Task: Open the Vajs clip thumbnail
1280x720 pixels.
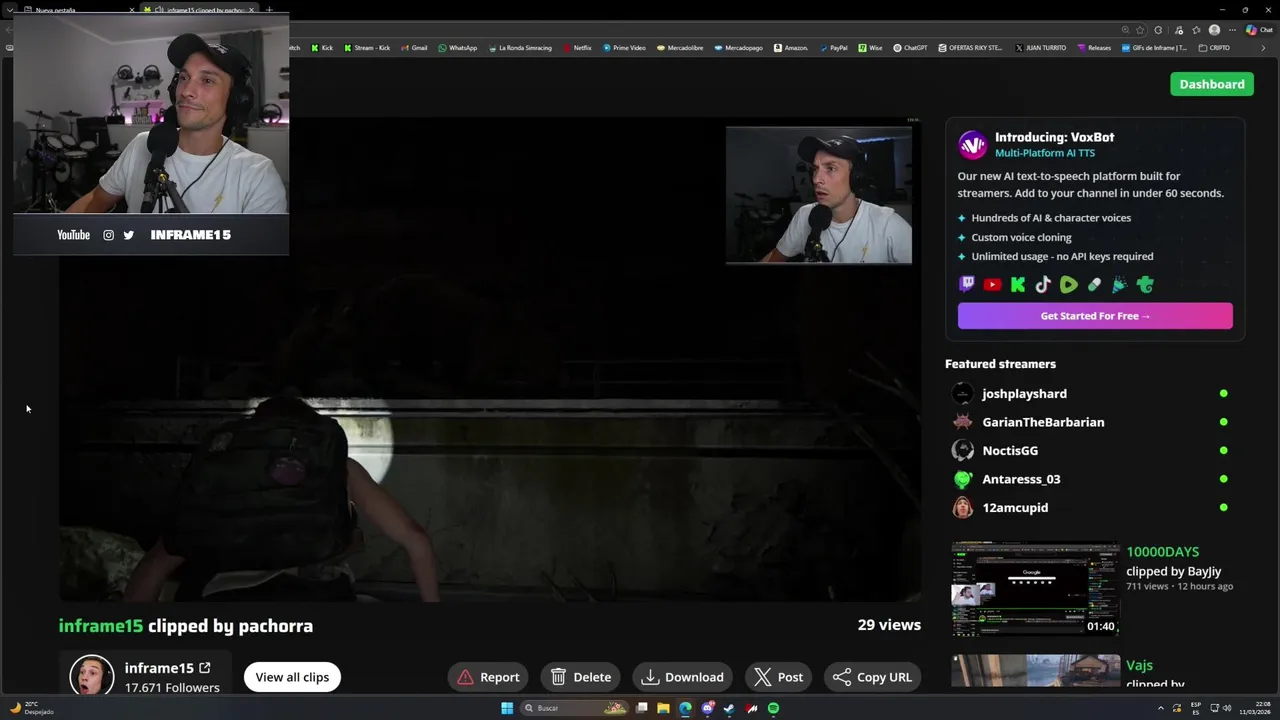Action: (1035, 671)
